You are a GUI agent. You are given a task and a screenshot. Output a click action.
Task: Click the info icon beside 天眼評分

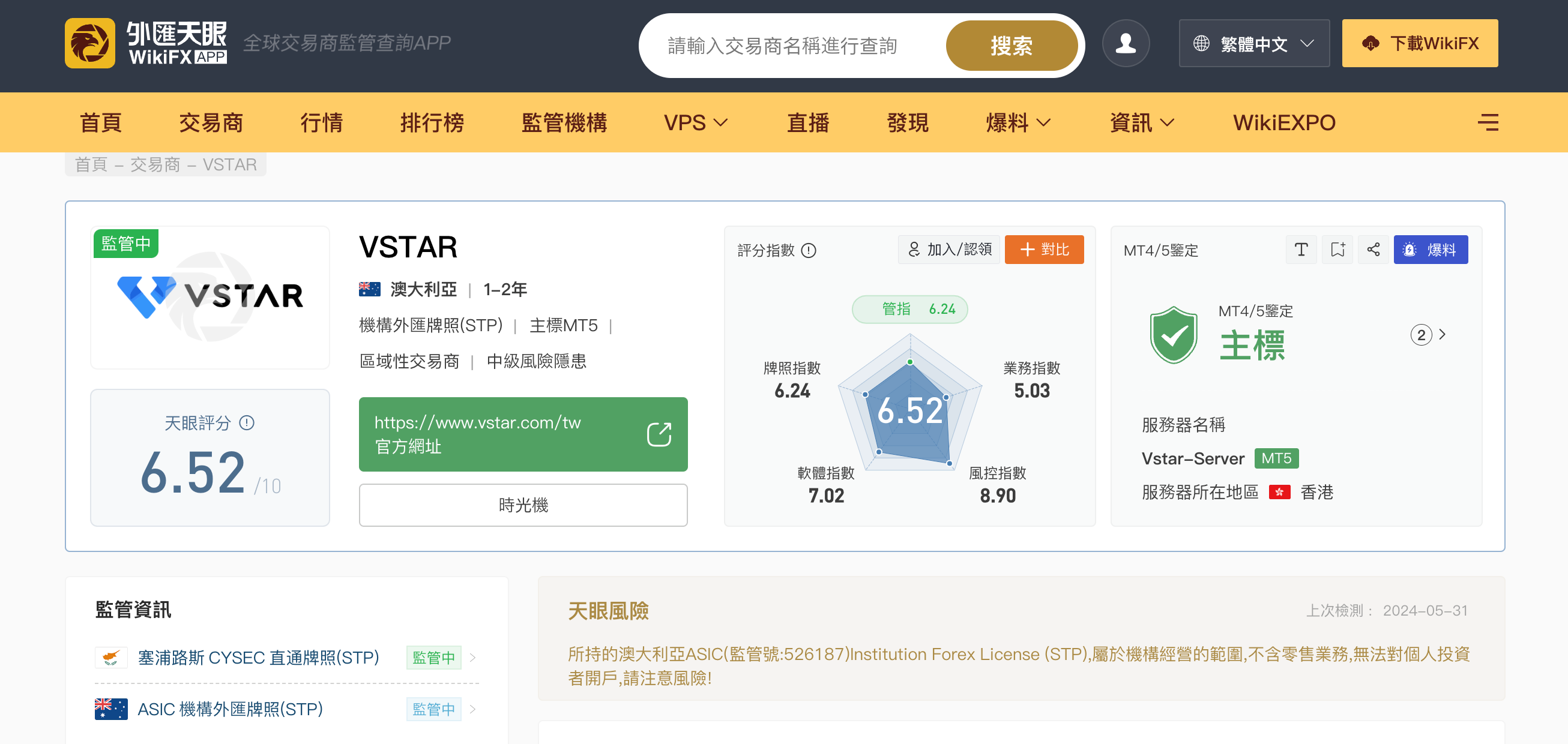pos(247,423)
